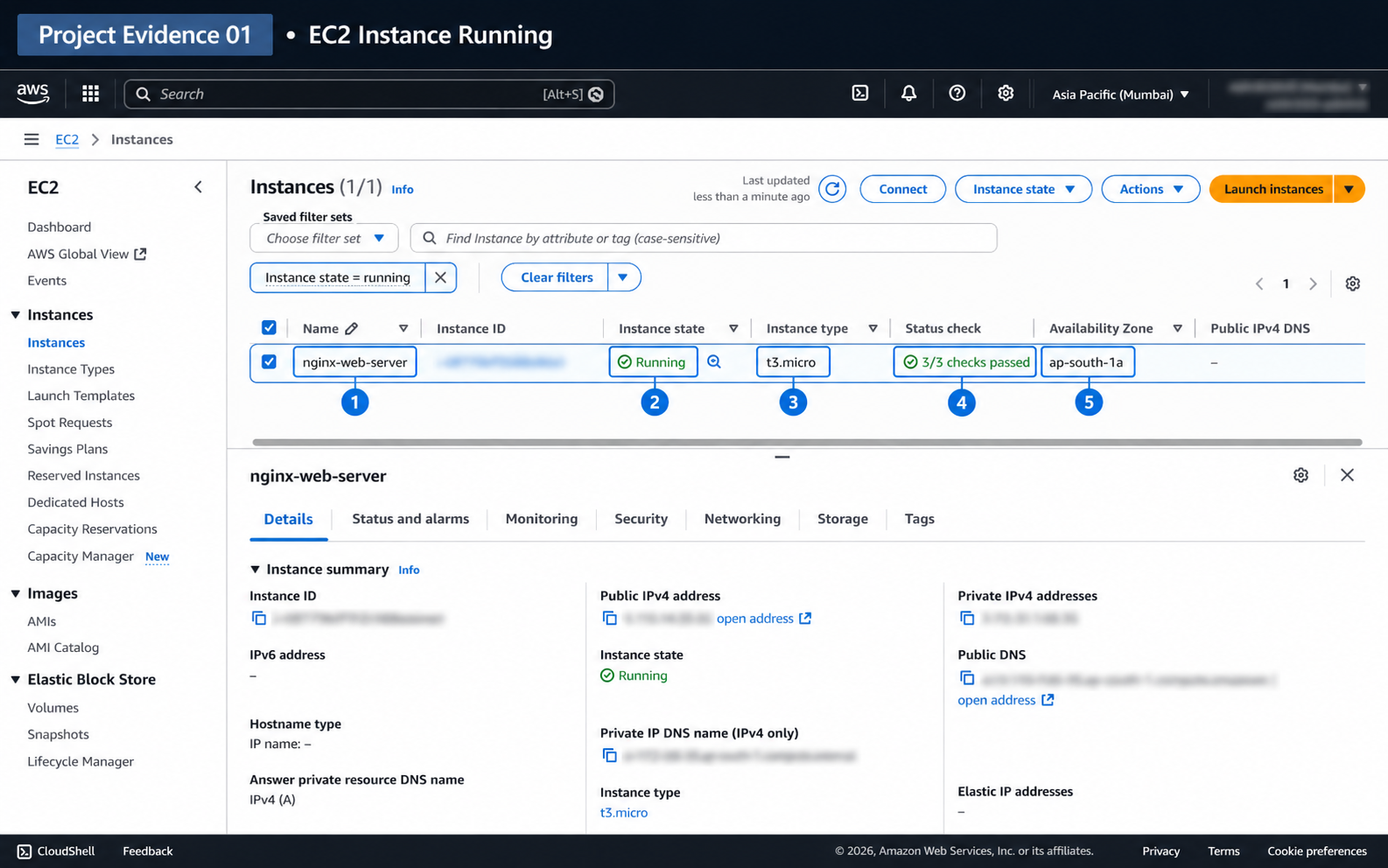Click the Connect button
Screen dimensions: 1388x868
coord(903,189)
